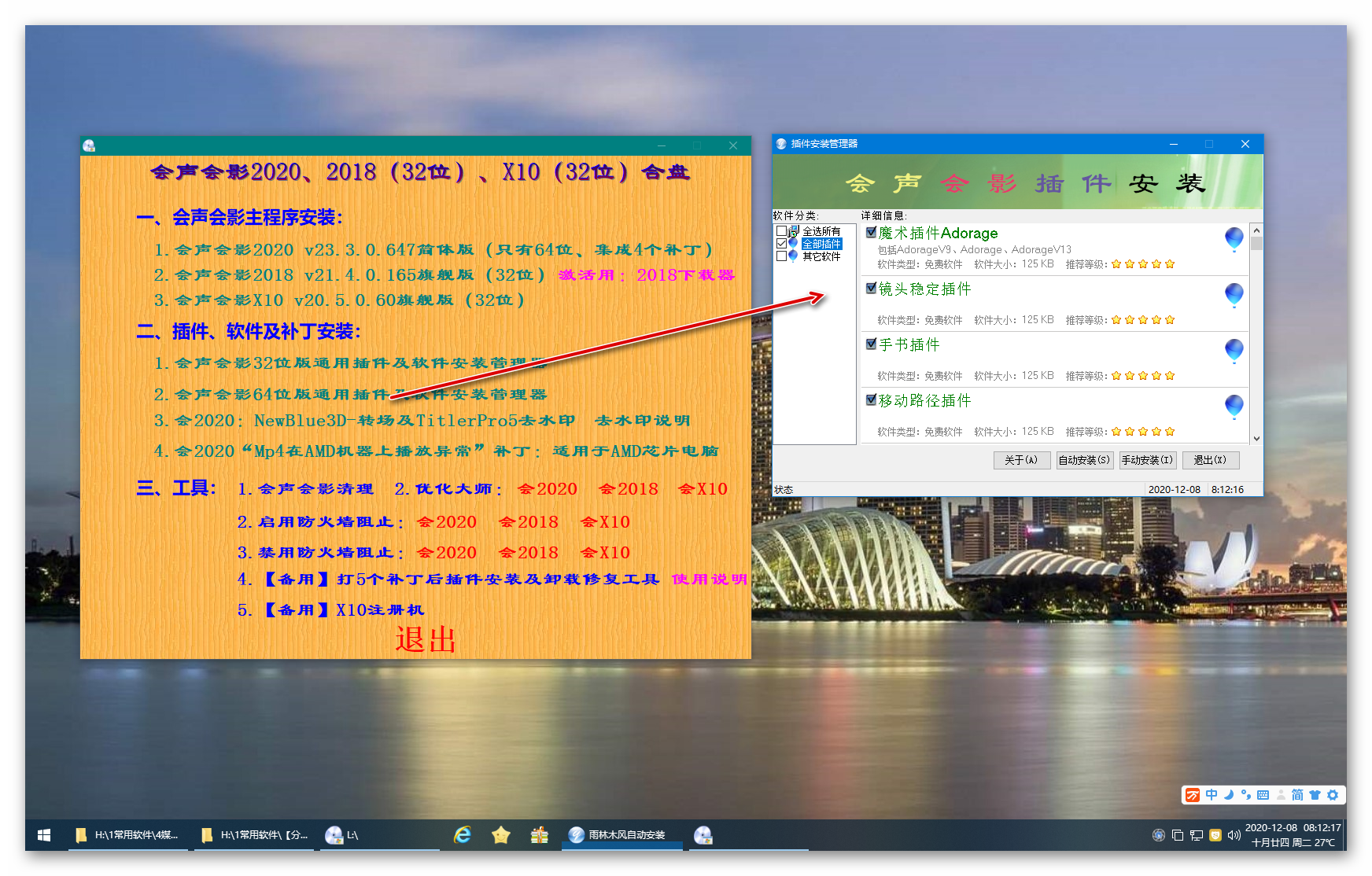Click 会X10 on 禁用防火墙阻止 row

coord(605,553)
